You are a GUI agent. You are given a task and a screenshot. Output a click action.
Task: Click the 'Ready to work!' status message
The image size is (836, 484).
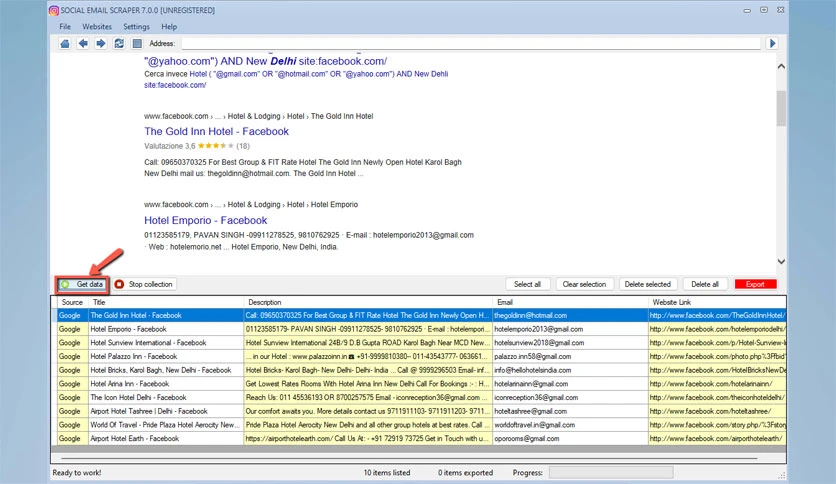(77, 473)
